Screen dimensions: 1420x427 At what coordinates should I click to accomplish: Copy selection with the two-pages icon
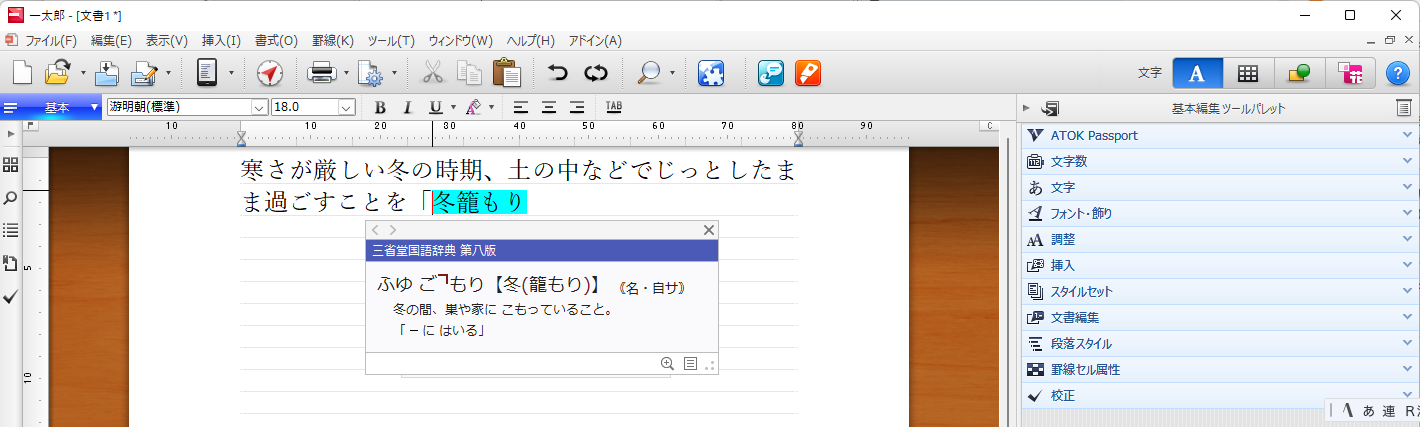(x=469, y=73)
